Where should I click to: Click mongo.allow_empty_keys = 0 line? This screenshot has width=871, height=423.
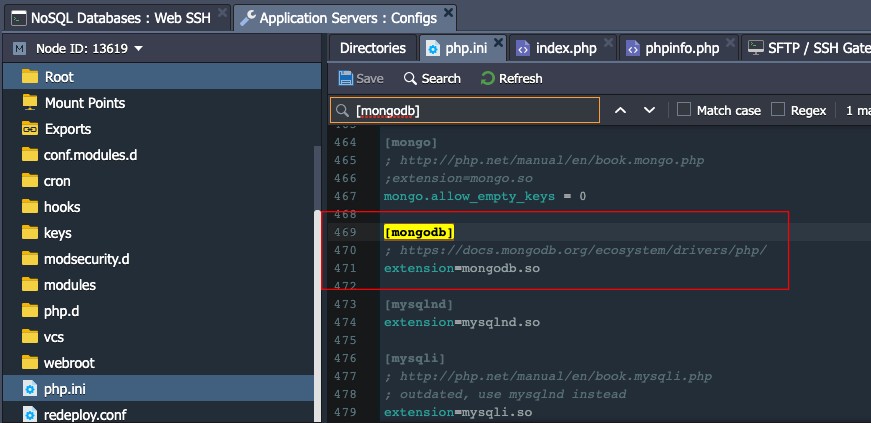click(x=485, y=196)
